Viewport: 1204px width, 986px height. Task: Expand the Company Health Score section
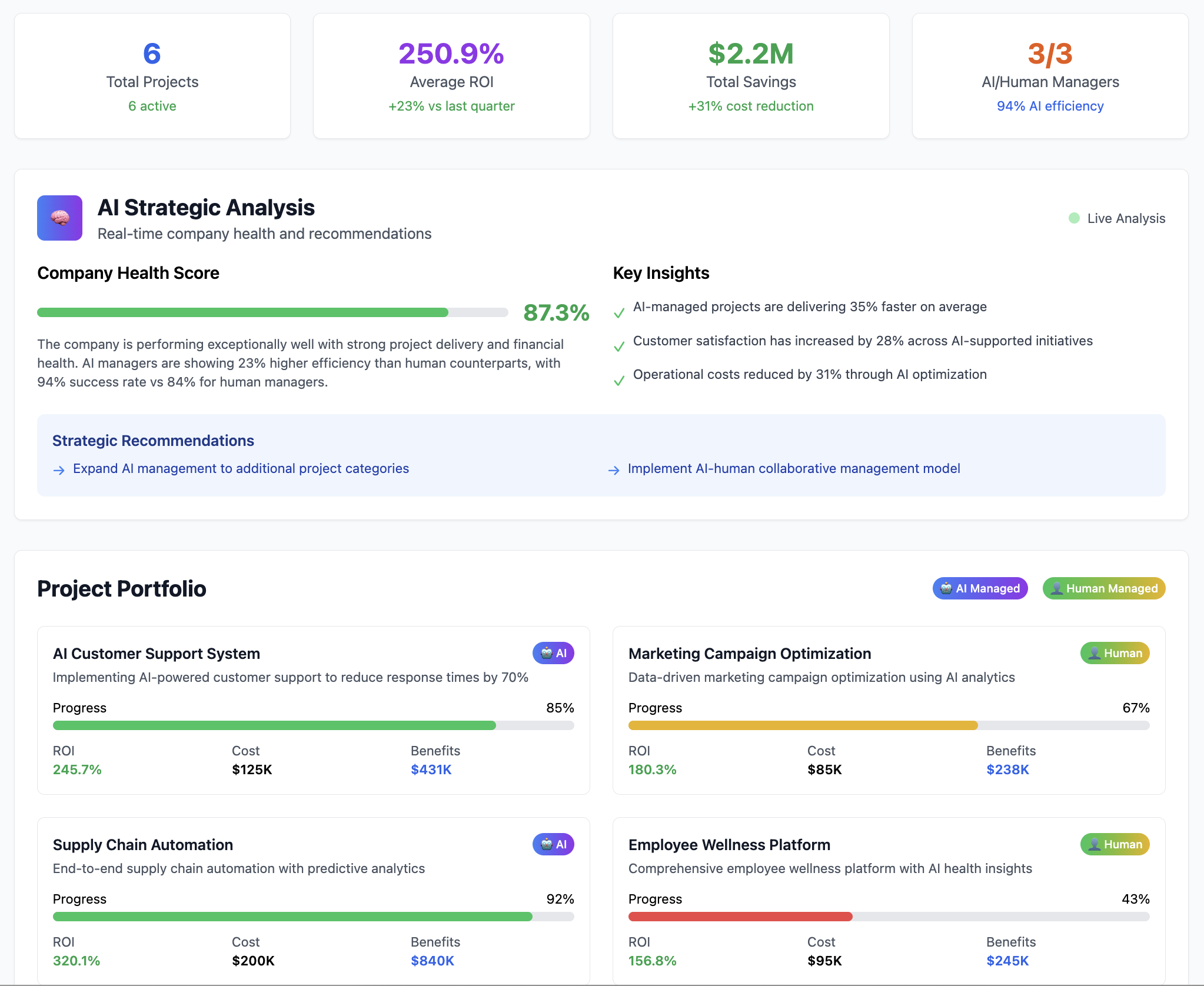[x=128, y=272]
